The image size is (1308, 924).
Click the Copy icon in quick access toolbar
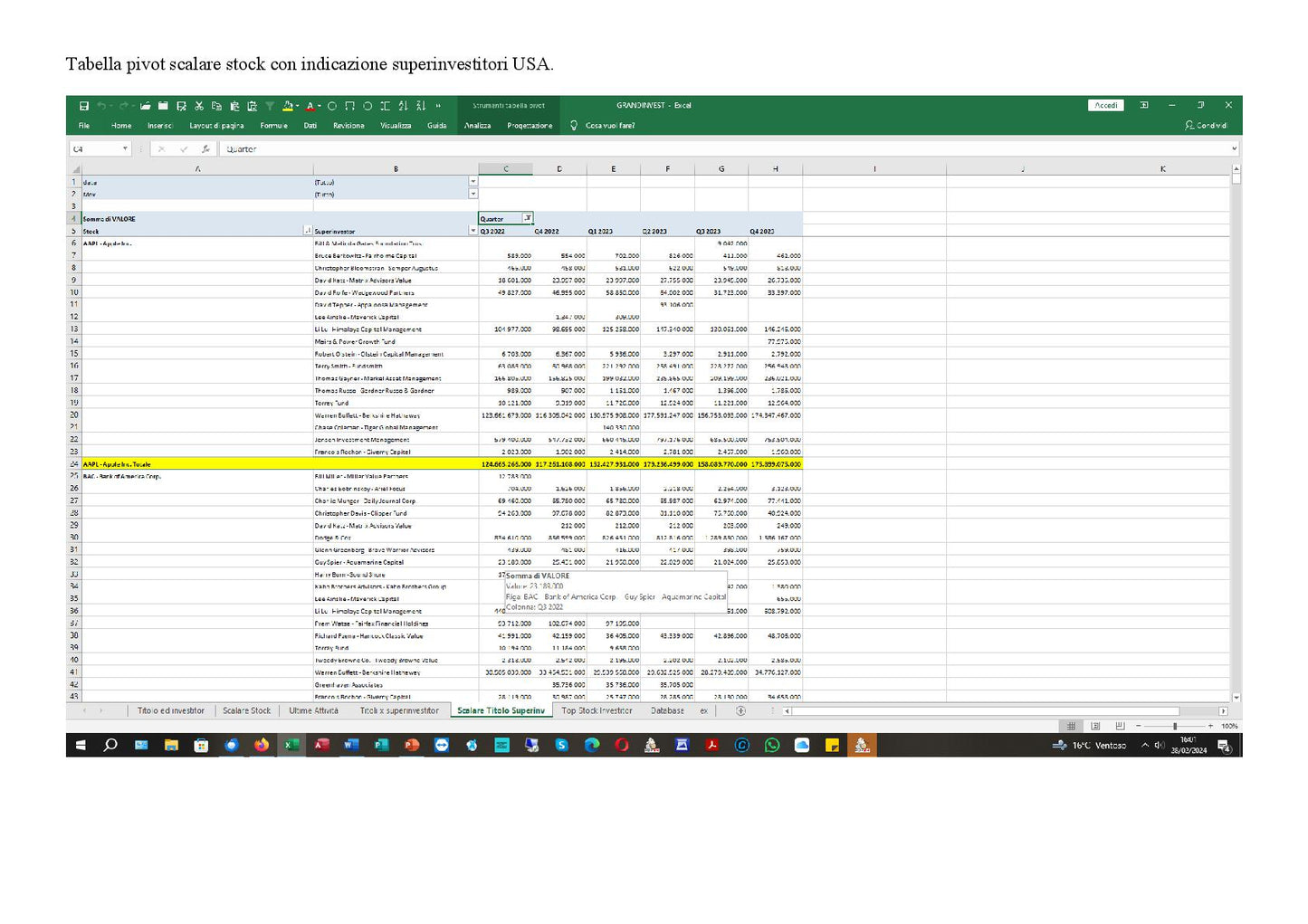click(x=216, y=106)
